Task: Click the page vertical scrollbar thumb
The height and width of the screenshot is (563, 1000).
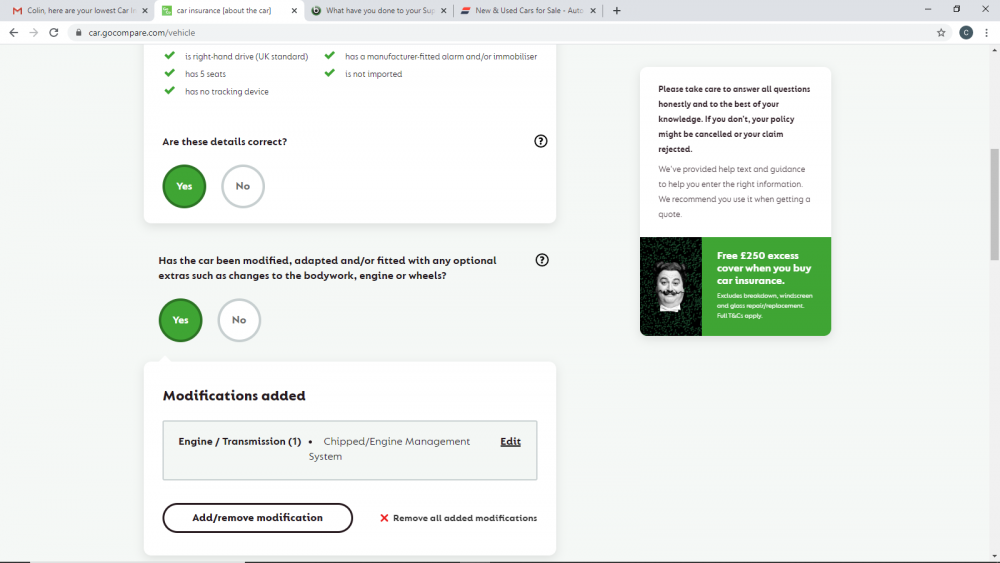Action: click(994, 204)
